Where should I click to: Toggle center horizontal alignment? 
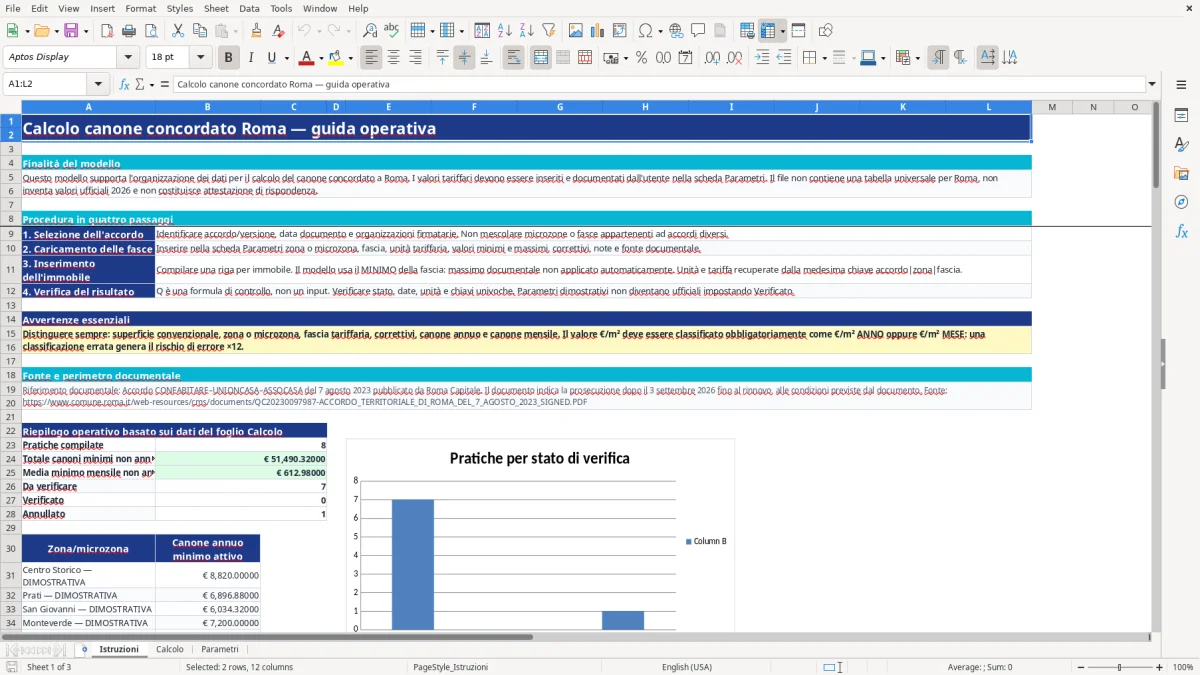point(394,58)
